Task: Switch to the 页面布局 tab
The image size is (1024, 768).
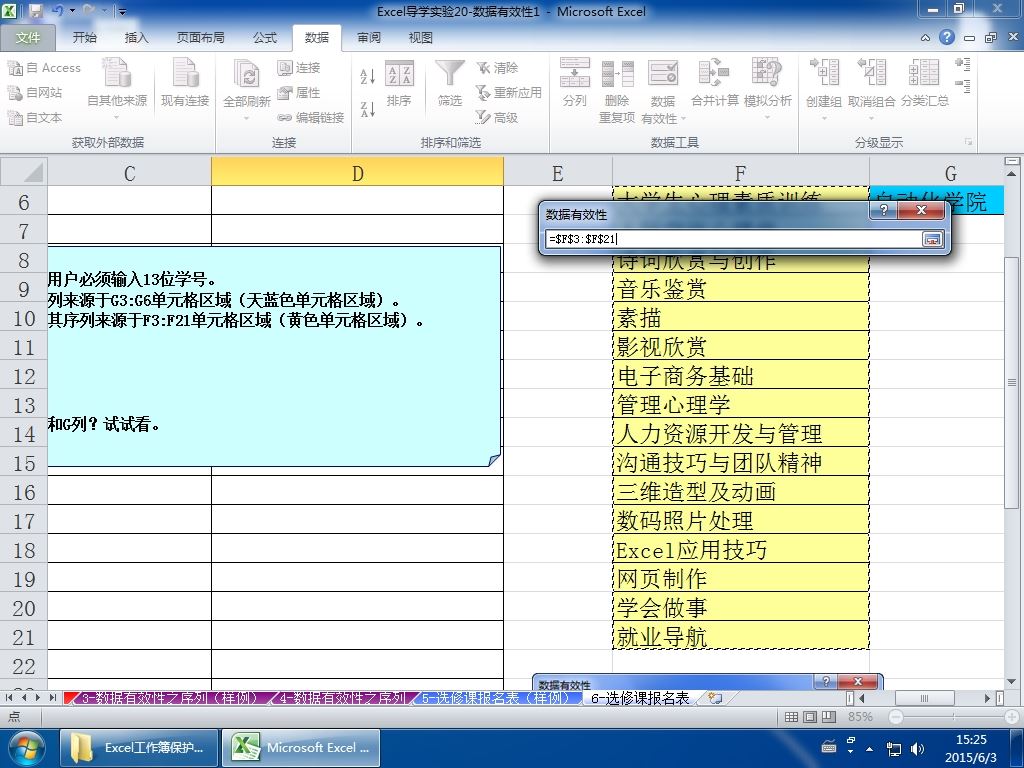Action: click(200, 38)
